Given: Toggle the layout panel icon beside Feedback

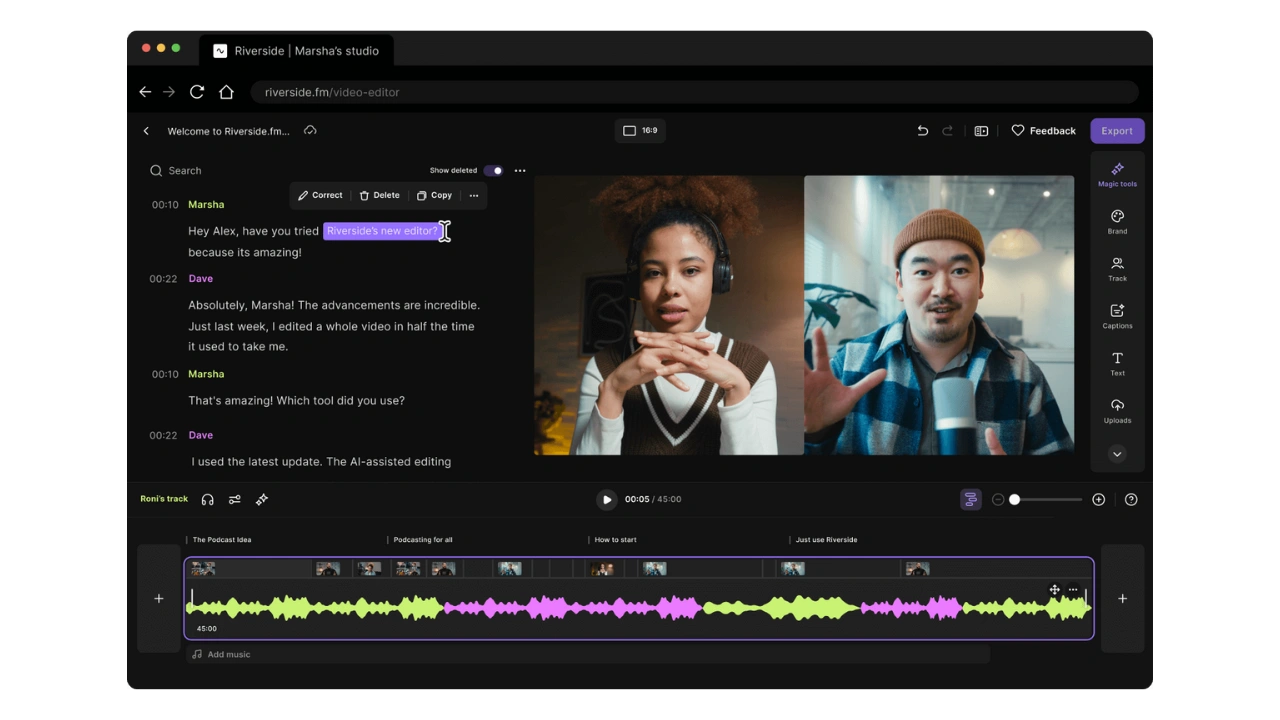Looking at the screenshot, I should pos(981,131).
